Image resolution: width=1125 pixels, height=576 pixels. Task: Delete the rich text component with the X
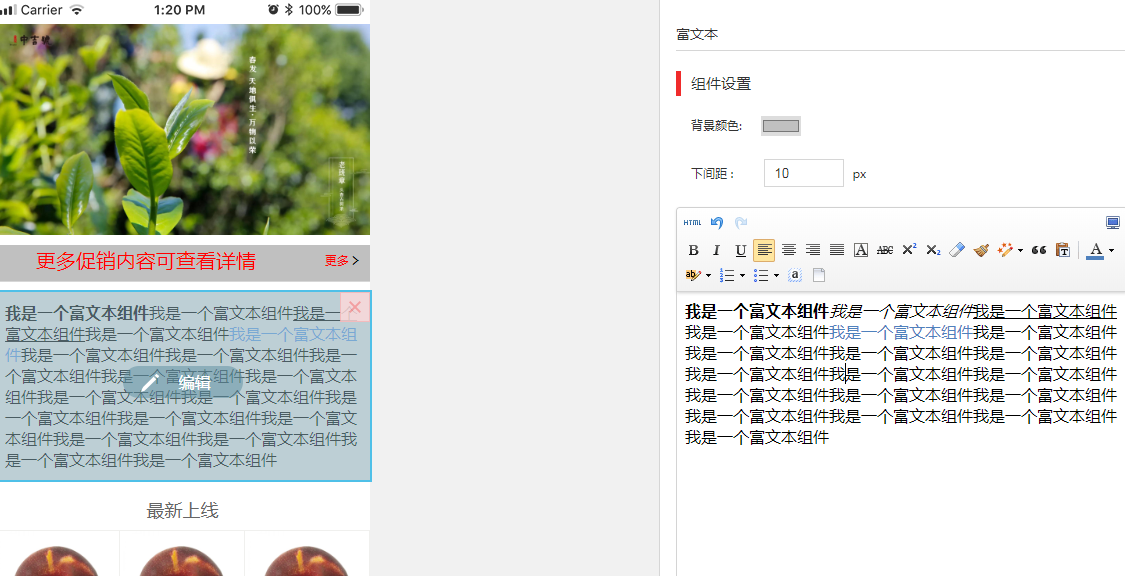(x=354, y=307)
